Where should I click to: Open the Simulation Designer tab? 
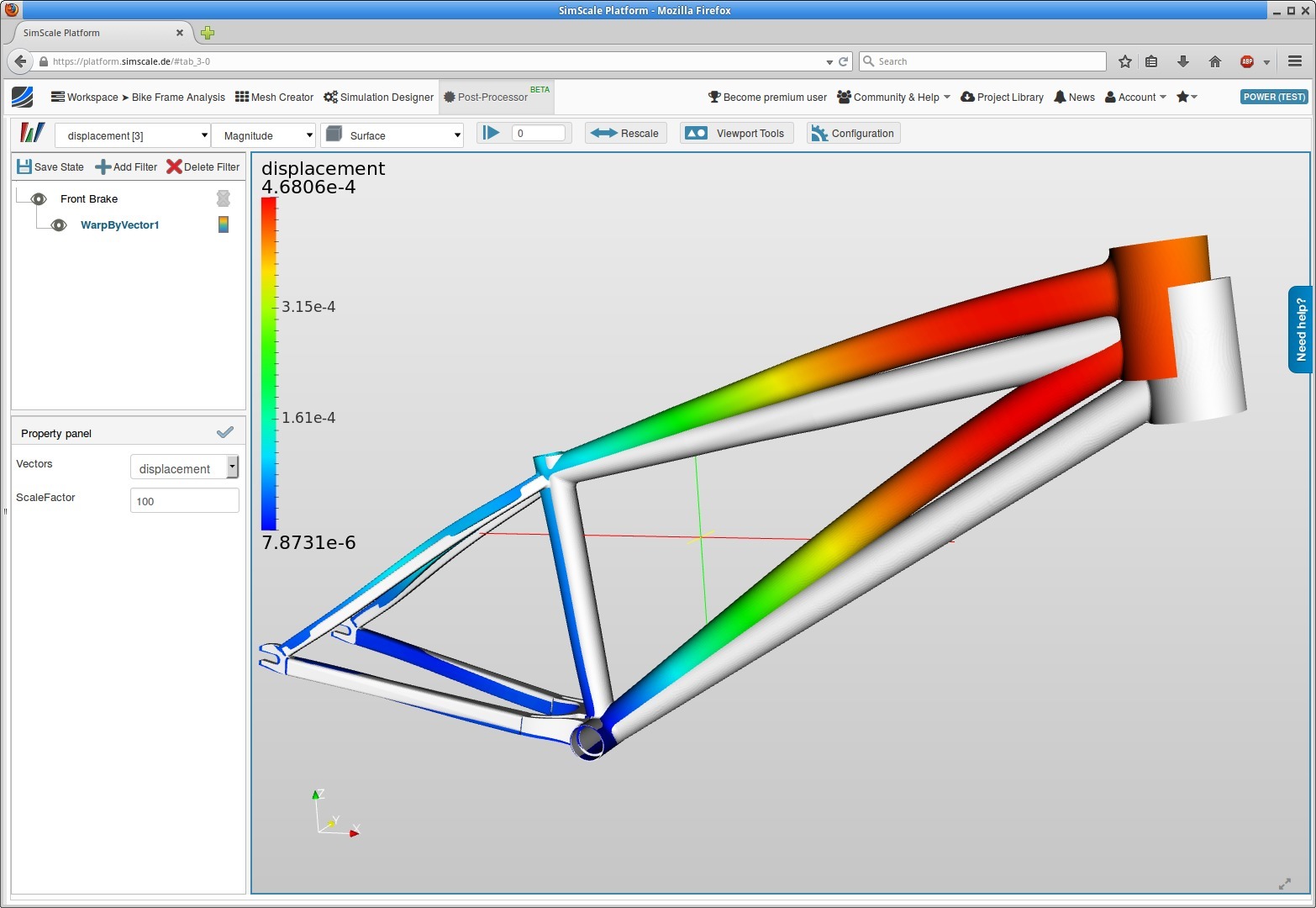tap(379, 97)
